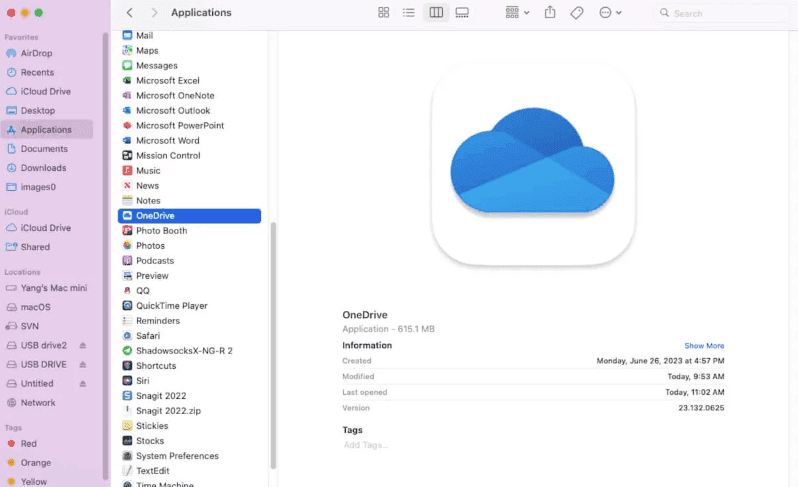The height and width of the screenshot is (487, 798).
Task: Click the Share toolbar icon
Action: tap(550, 13)
